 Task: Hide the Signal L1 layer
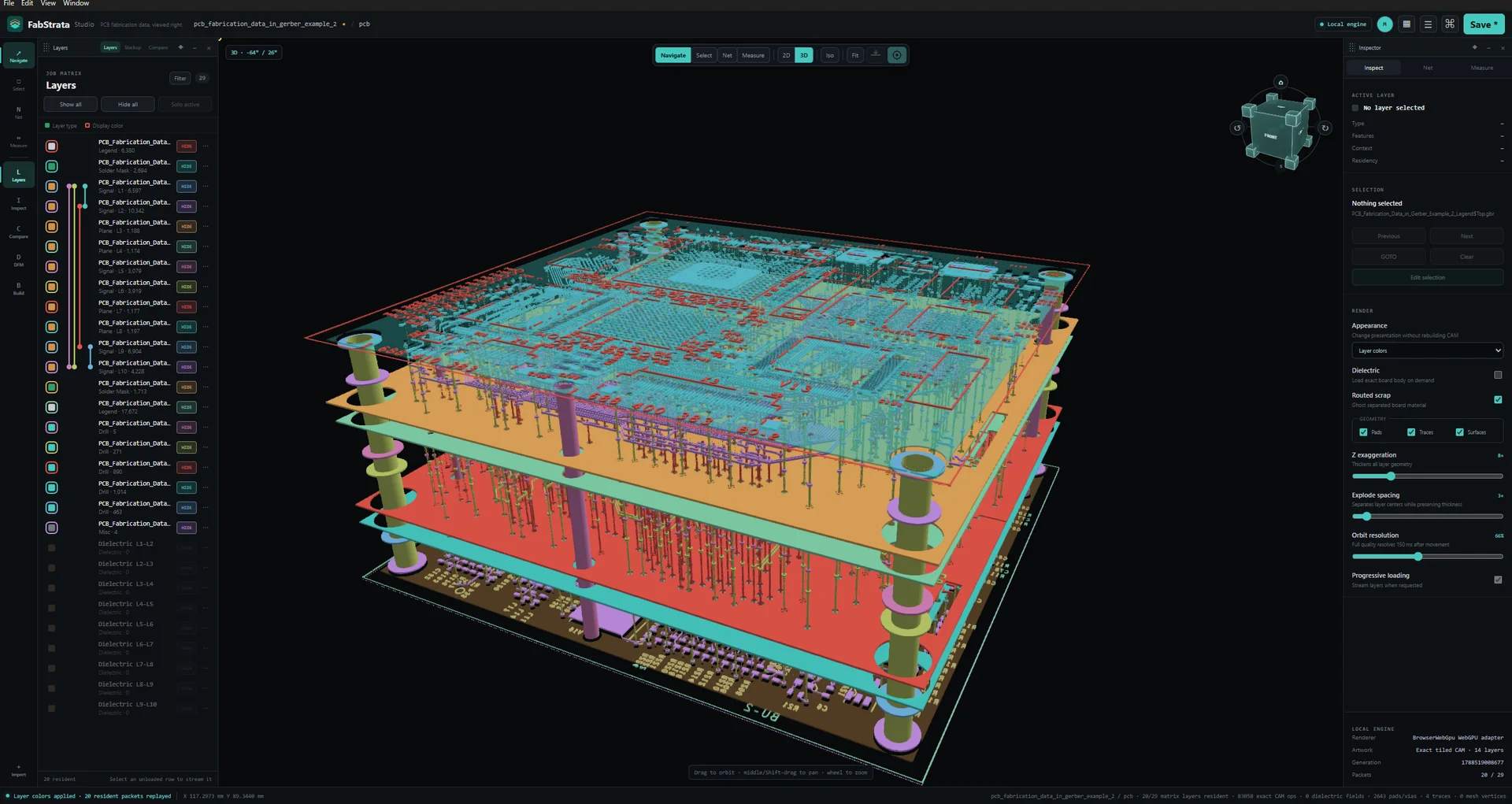187,187
